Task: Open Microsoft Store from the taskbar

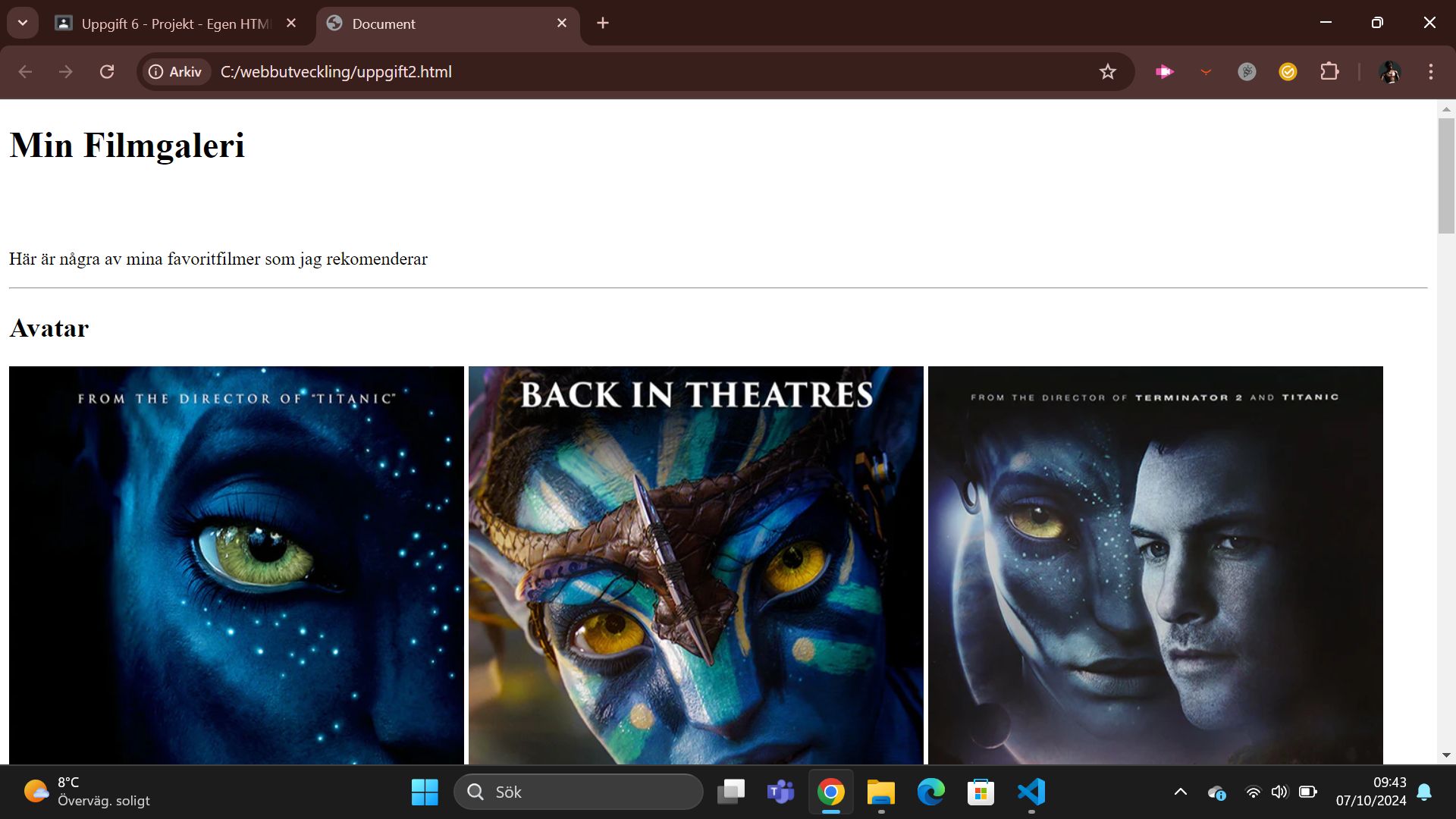Action: tap(981, 792)
